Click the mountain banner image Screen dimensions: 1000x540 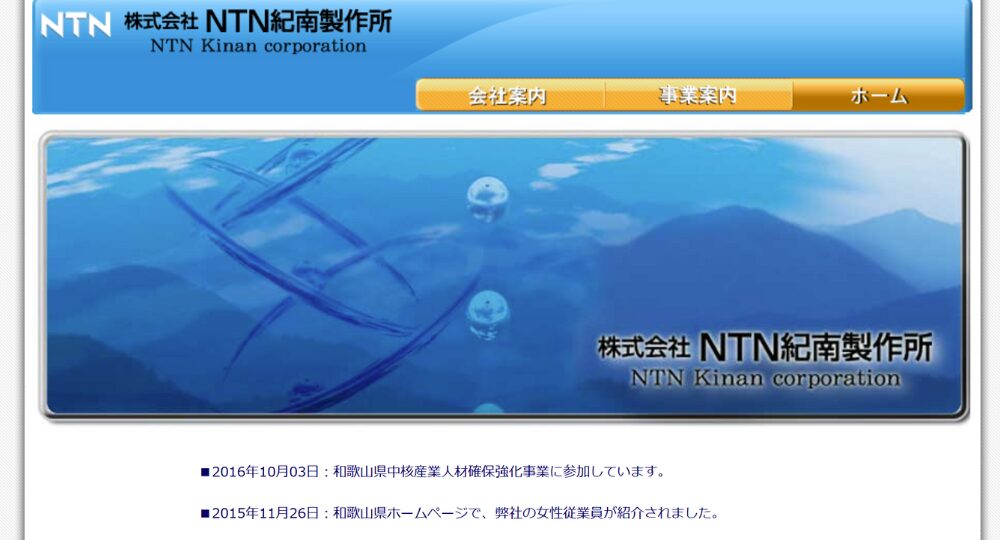coord(504,277)
